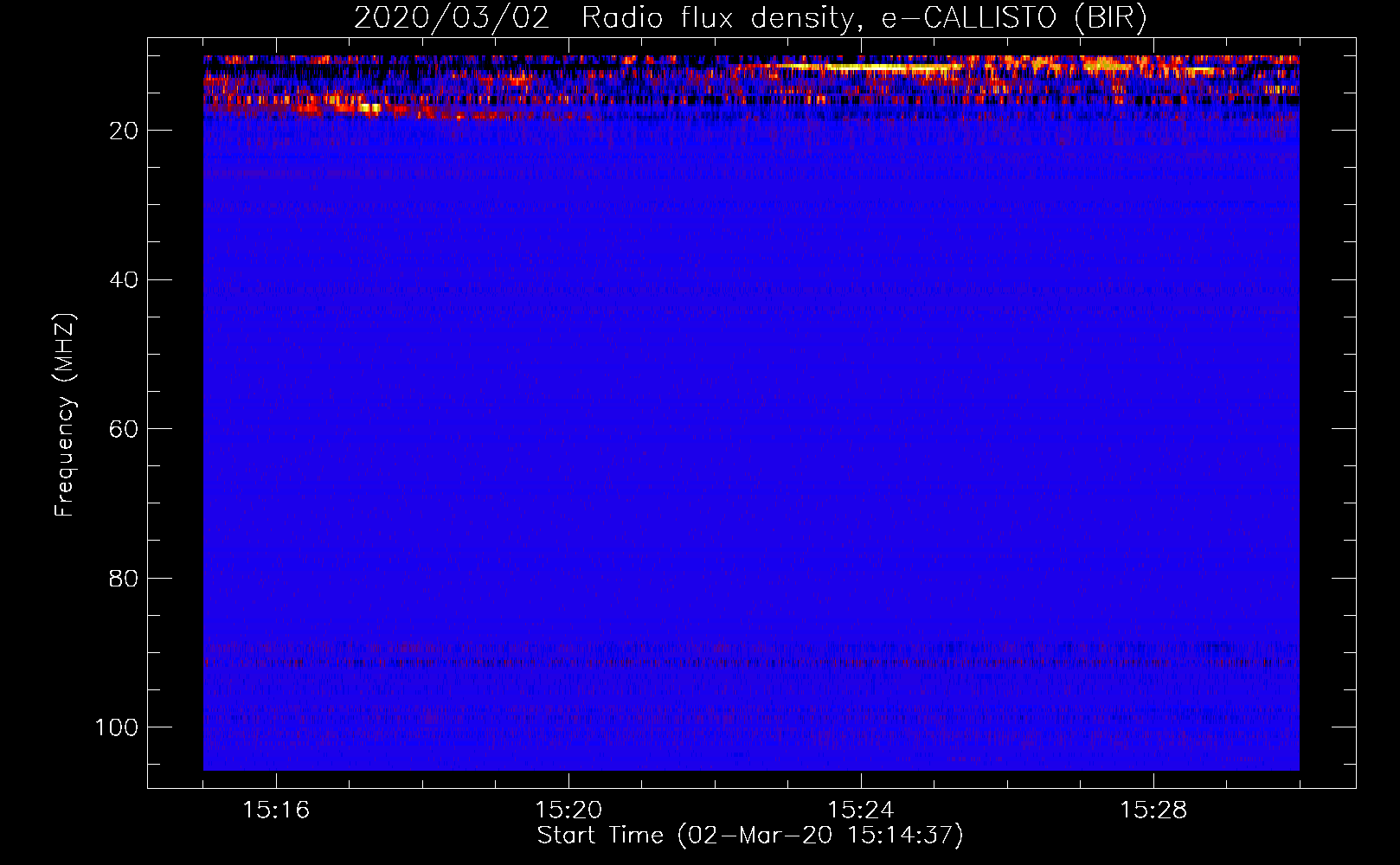Click the '15:20' time axis label
The image size is (1400, 865).
pyautogui.click(x=568, y=811)
